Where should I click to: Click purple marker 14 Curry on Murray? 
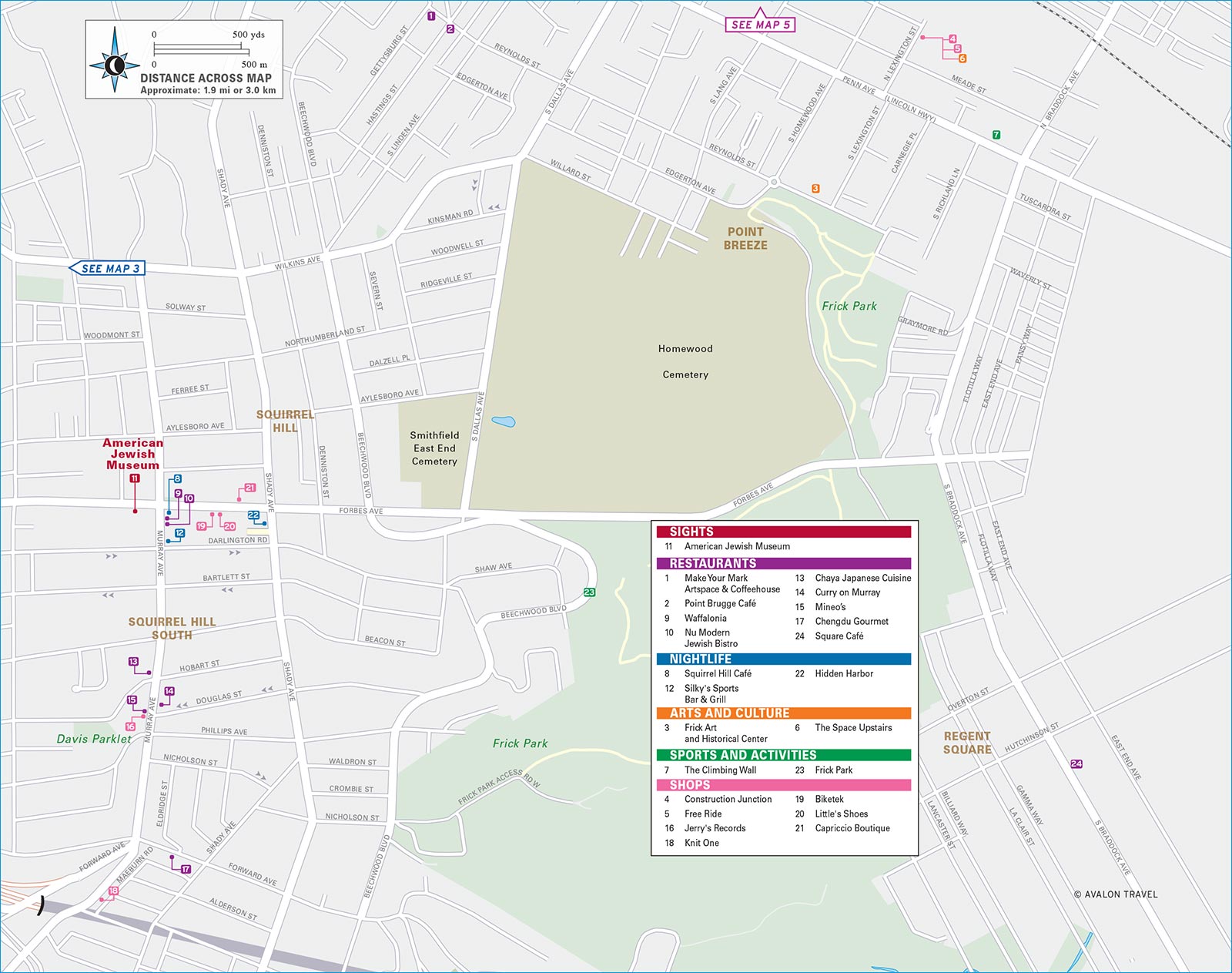coord(169,691)
